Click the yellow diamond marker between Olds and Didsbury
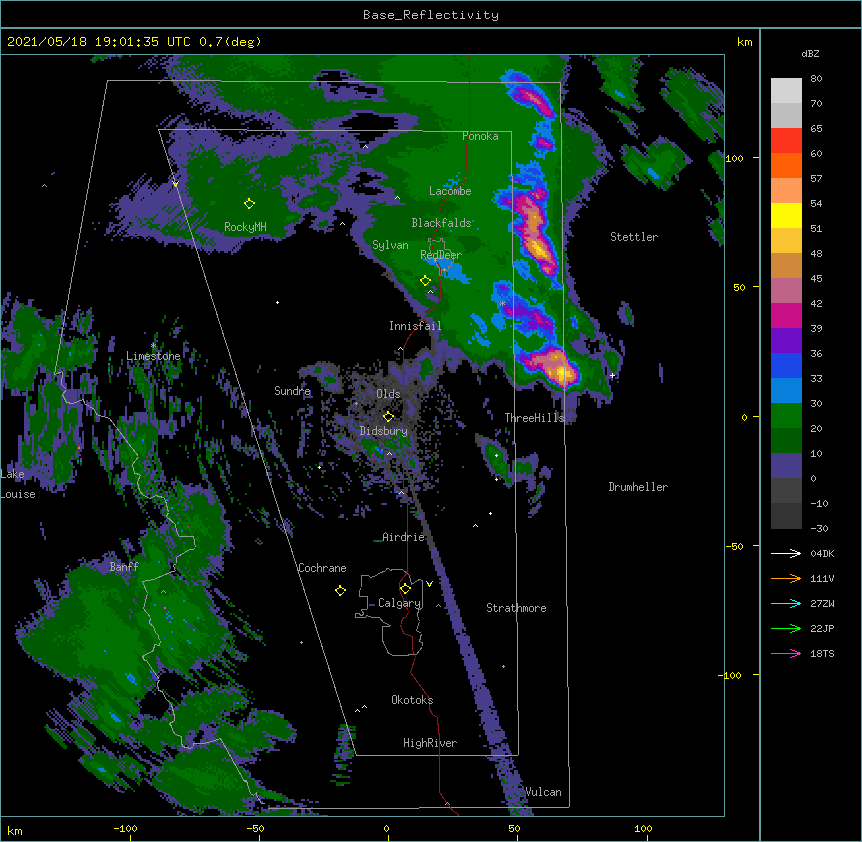862x842 pixels. [388, 417]
